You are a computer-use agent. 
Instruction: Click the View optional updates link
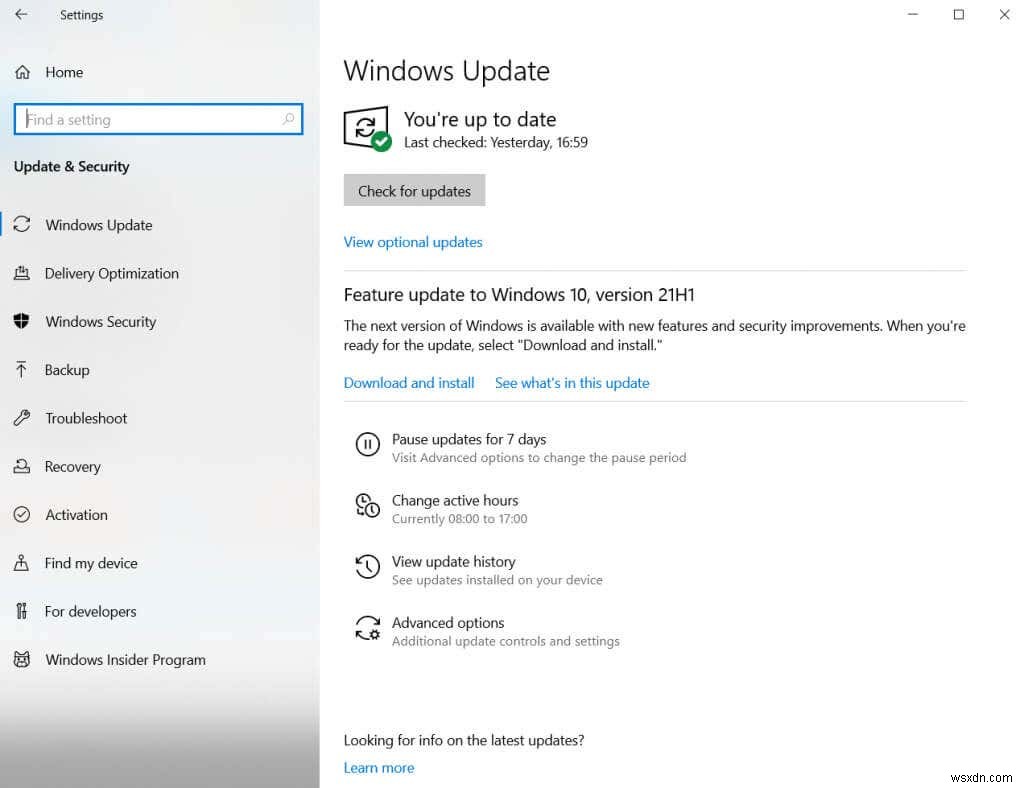pos(412,241)
